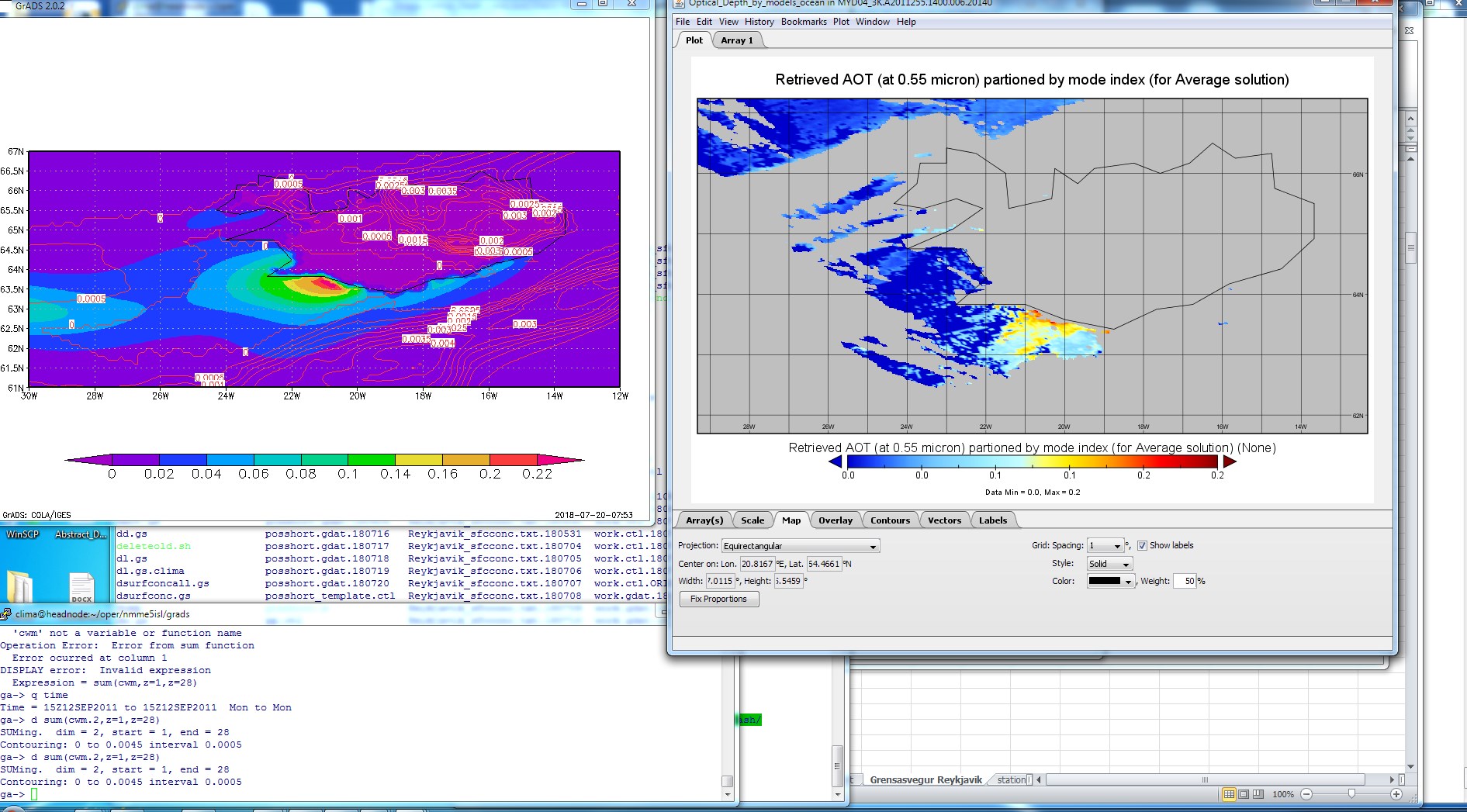
Task: Click Excel horizontal scrollbar right arrow
Action: (x=1392, y=779)
